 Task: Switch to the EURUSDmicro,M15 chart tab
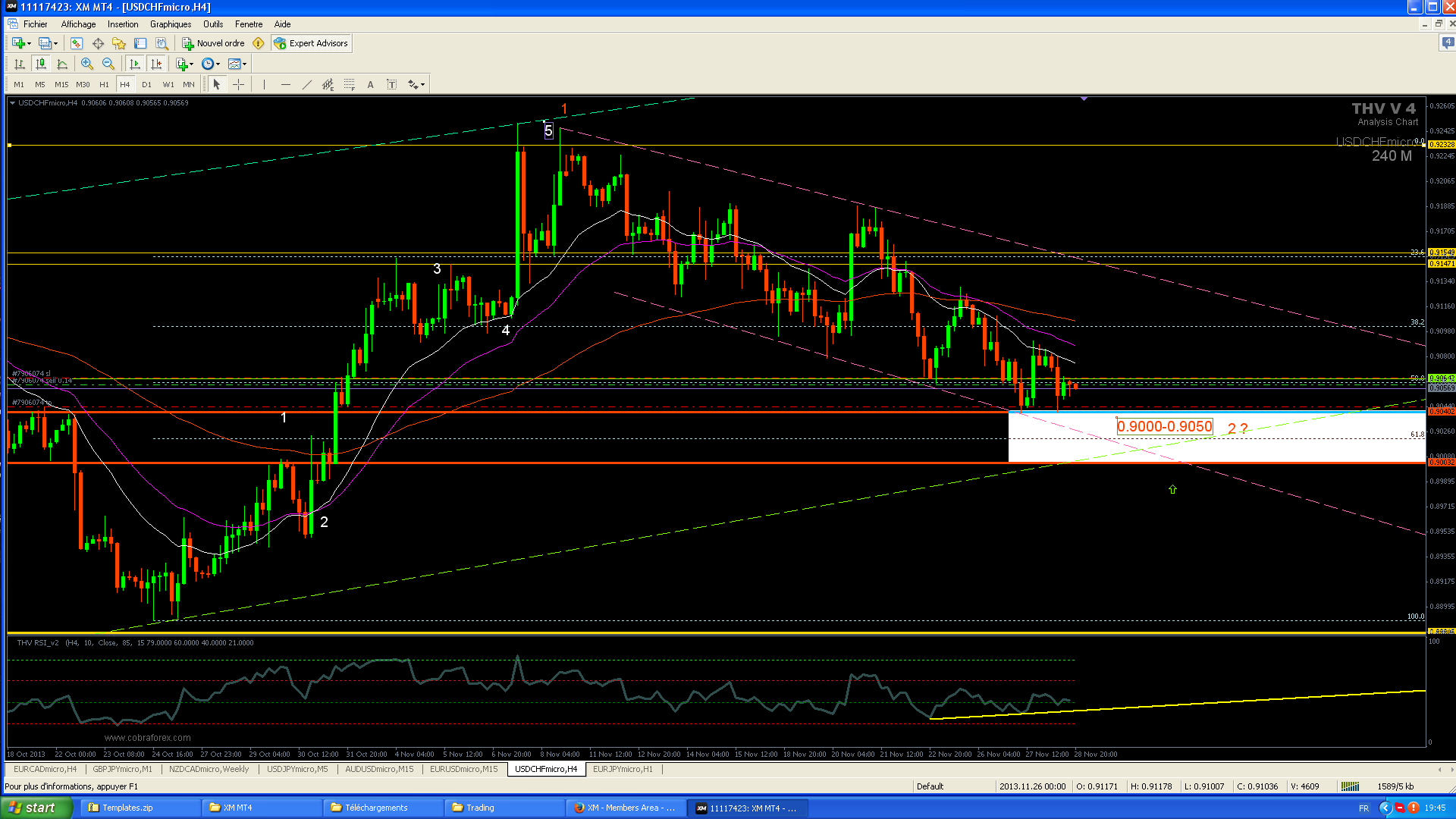pos(463,769)
